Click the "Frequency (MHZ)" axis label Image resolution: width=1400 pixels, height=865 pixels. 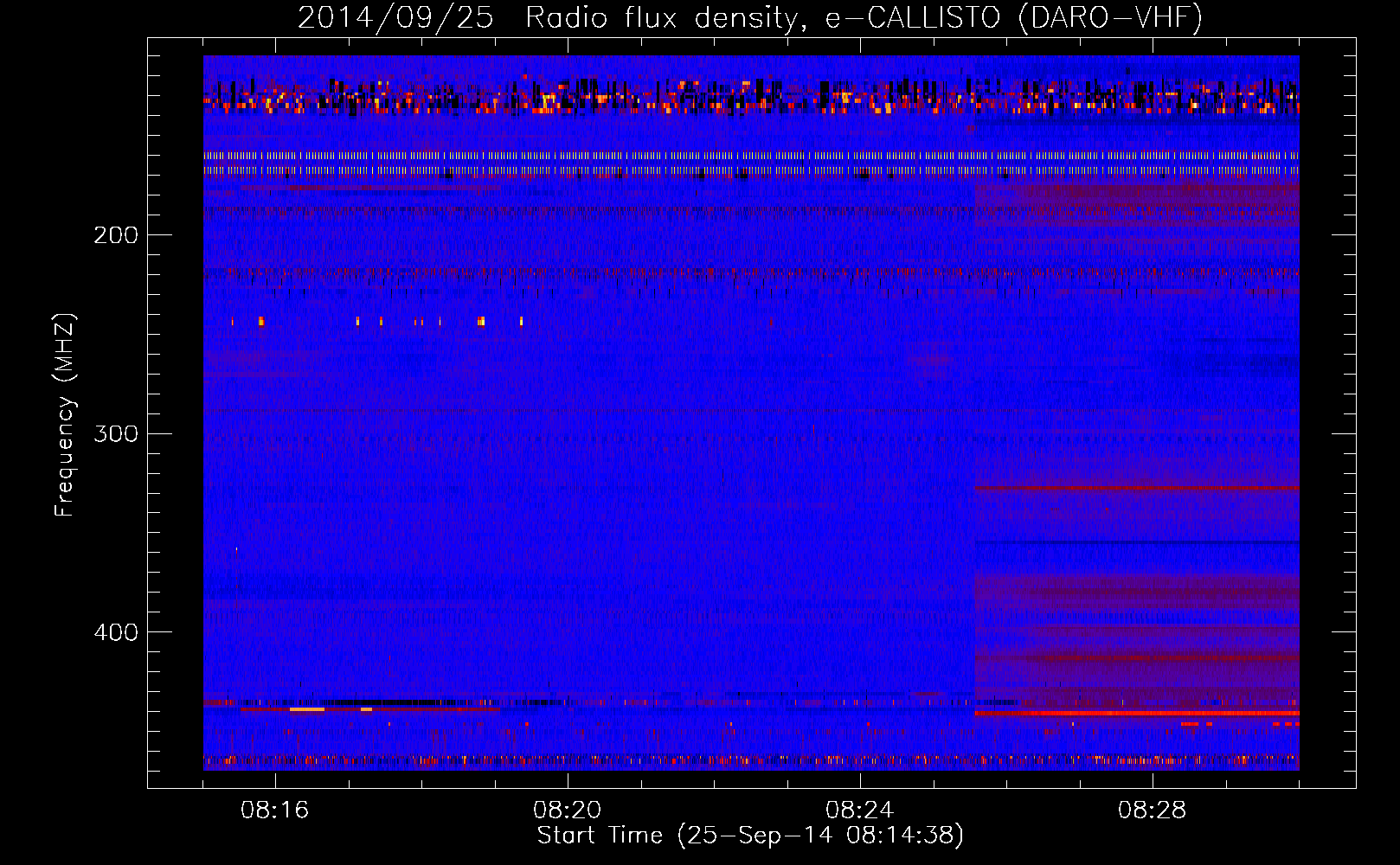click(65, 414)
